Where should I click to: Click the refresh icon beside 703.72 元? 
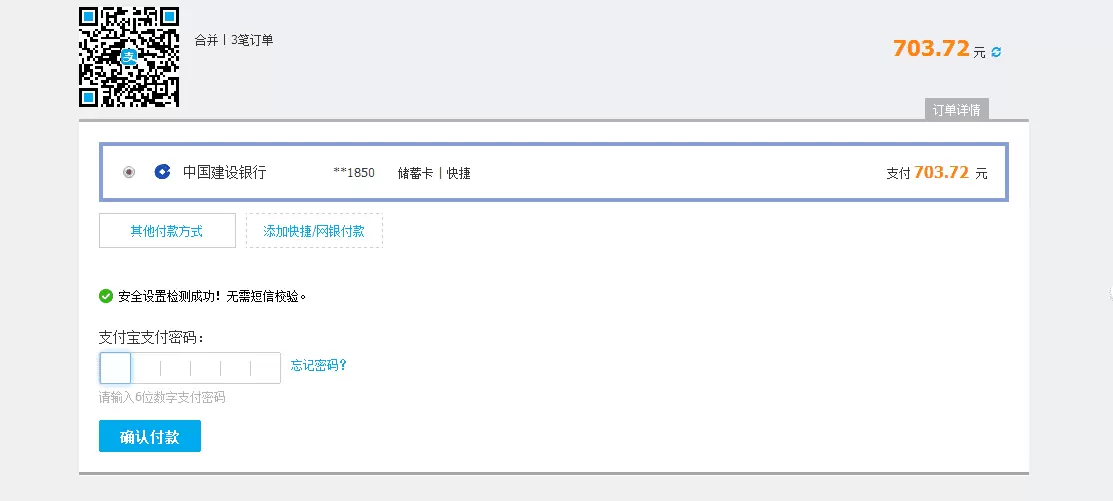click(996, 52)
